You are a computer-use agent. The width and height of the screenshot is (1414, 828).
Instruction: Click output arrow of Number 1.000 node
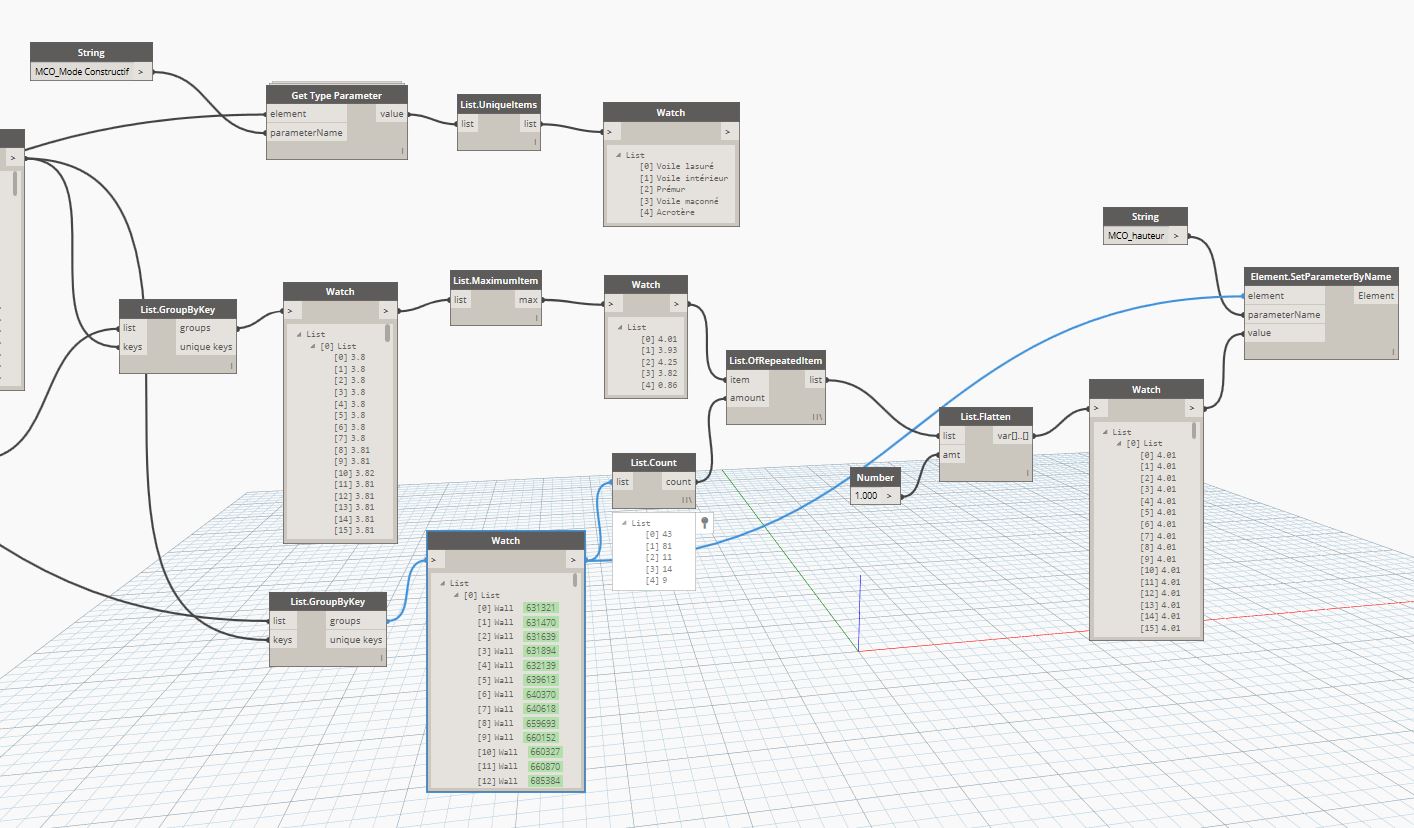888,496
